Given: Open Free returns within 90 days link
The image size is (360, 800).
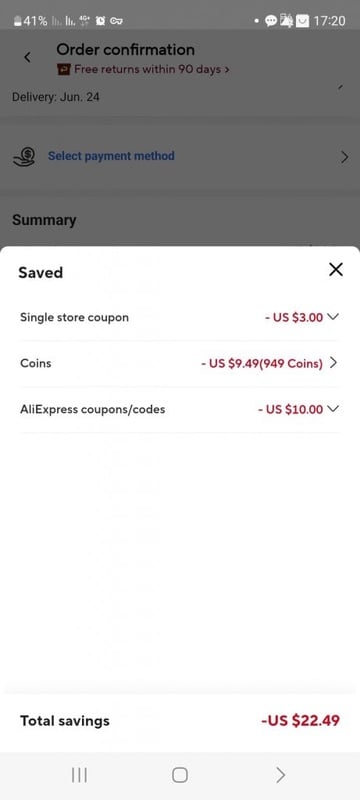Looking at the screenshot, I should (151, 69).
